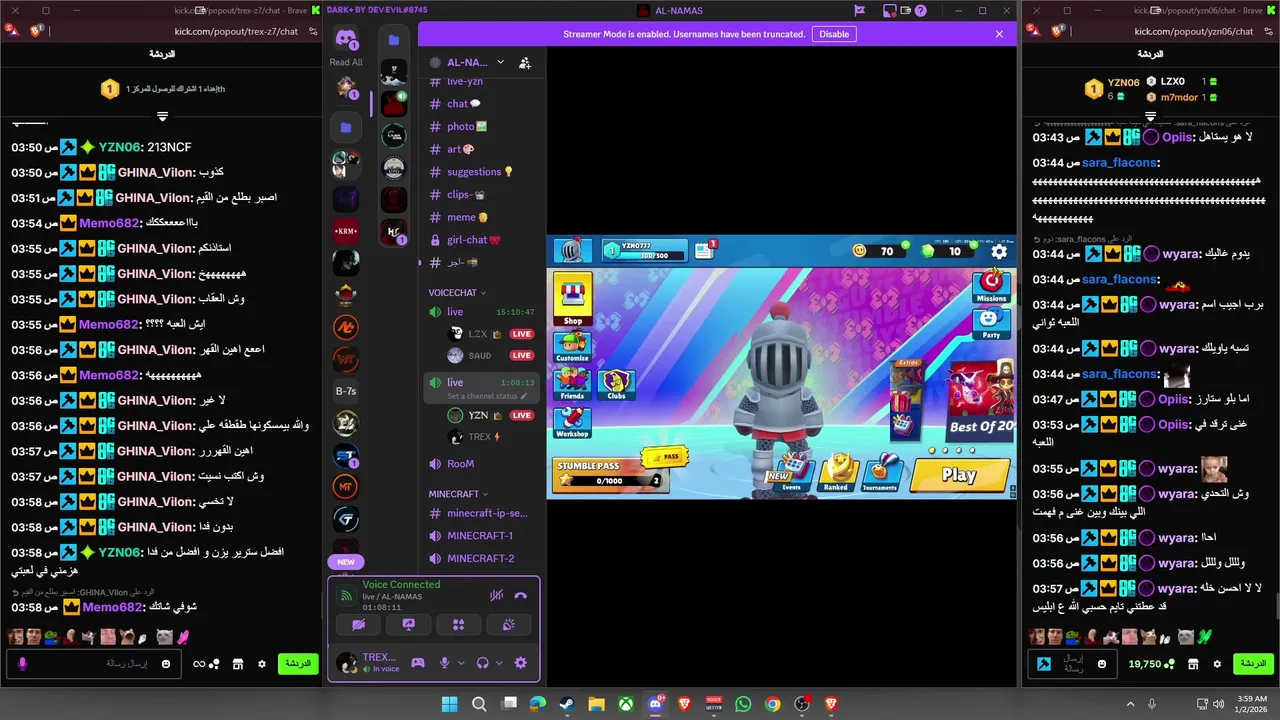Dismiss the Streamer Mode banner
1280x720 pixels.
pyautogui.click(x=998, y=34)
